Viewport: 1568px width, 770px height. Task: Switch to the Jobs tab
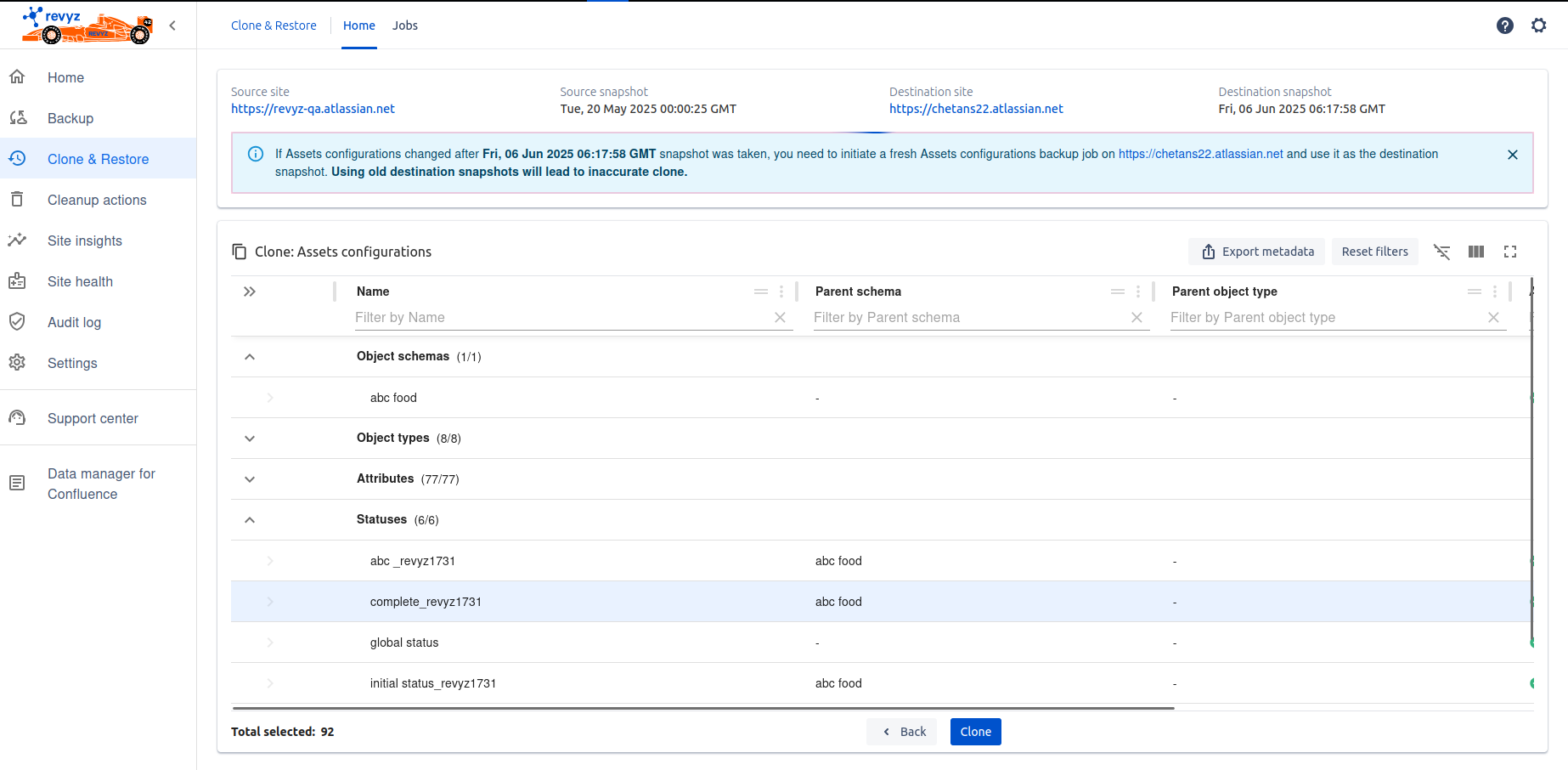(x=404, y=25)
